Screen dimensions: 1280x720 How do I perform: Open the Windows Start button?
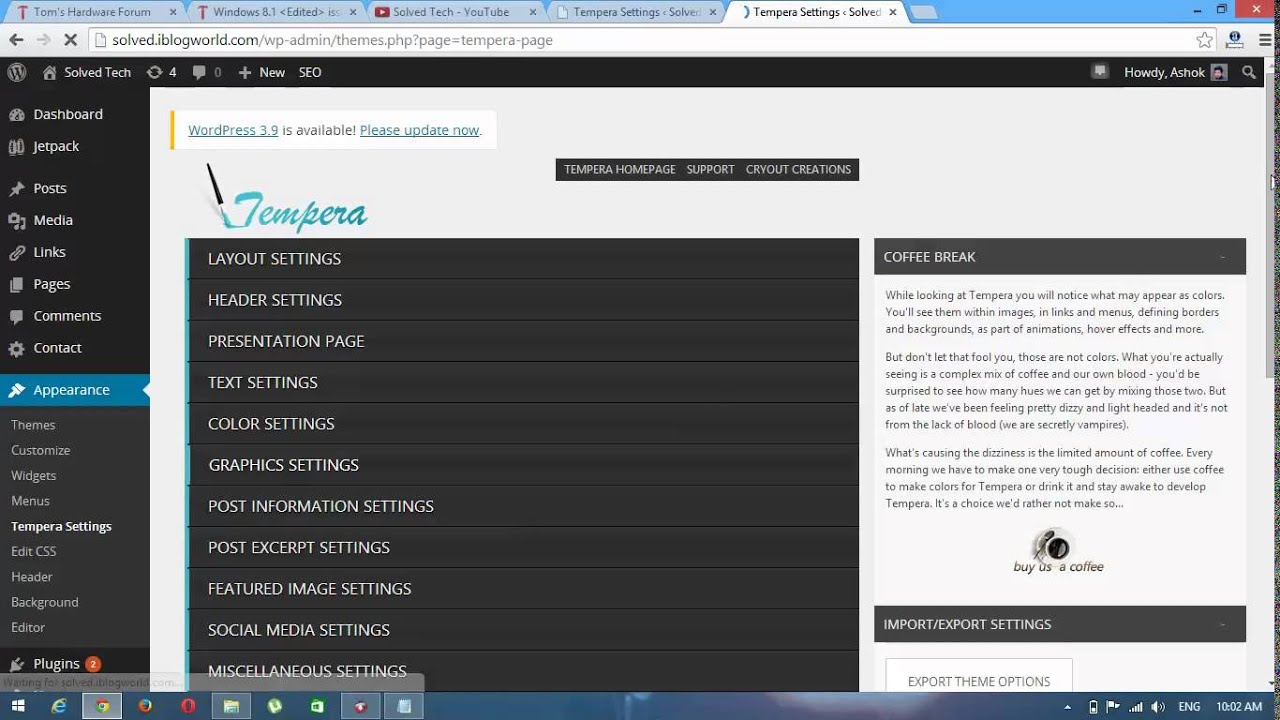18,706
